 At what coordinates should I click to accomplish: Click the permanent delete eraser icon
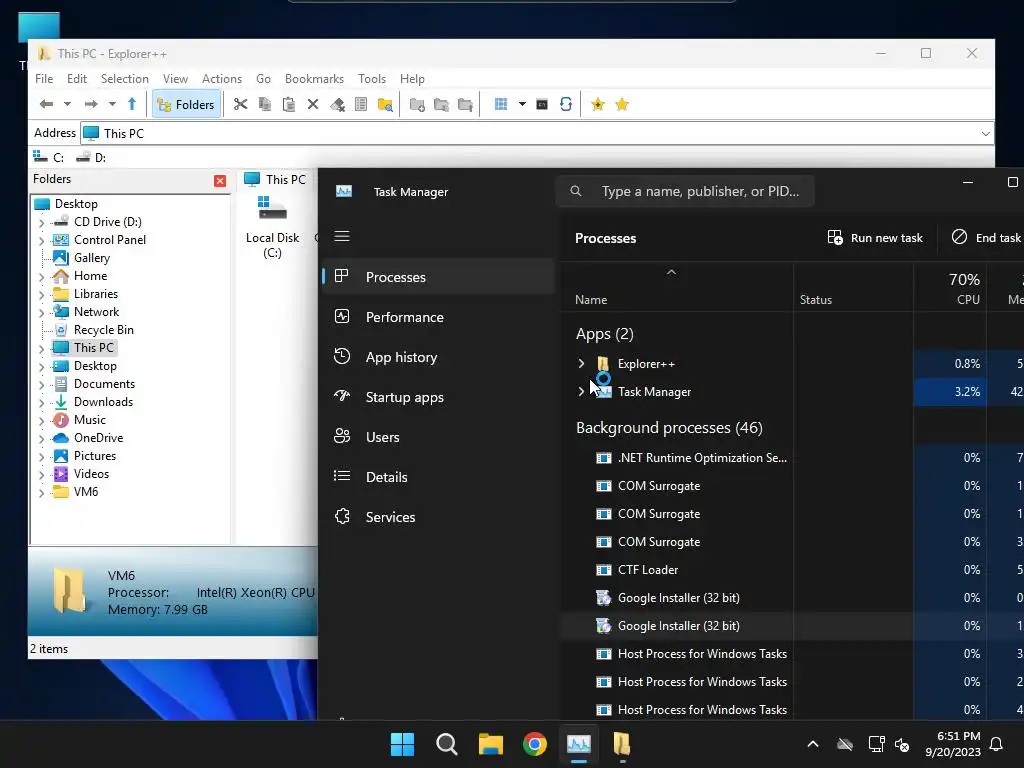(337, 104)
